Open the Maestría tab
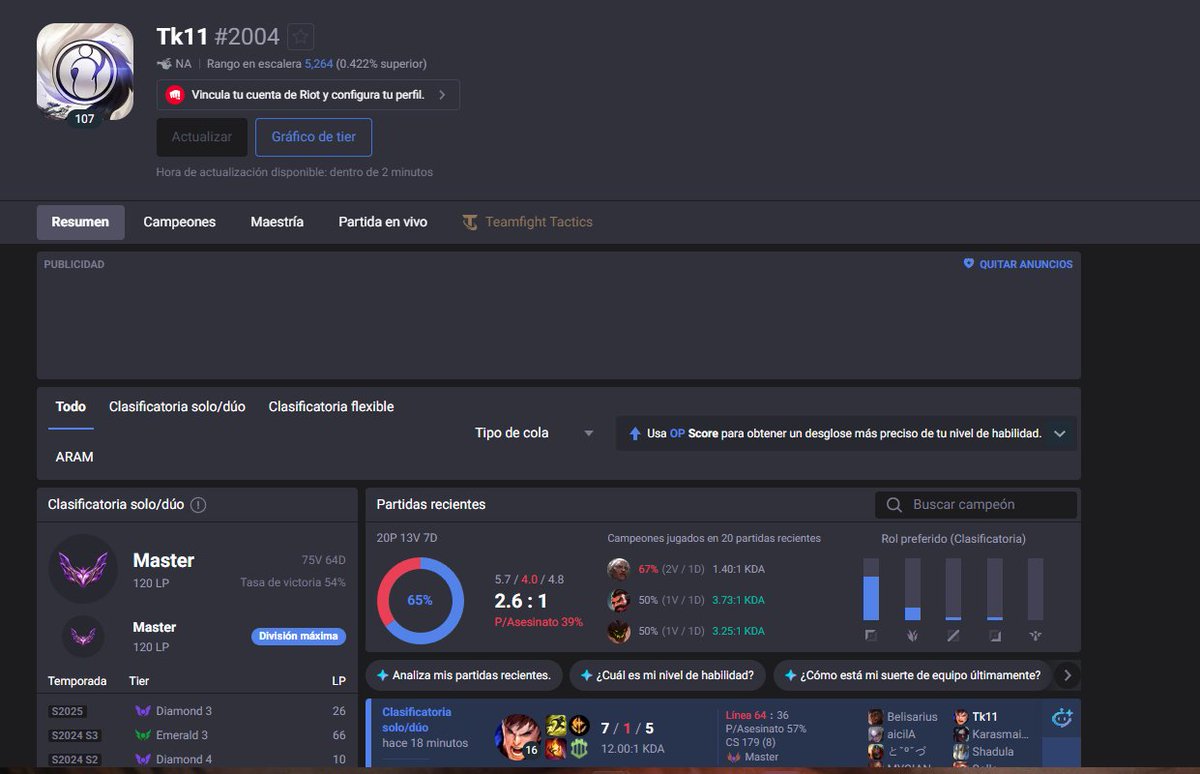This screenshot has height=774, width=1200. 277,222
